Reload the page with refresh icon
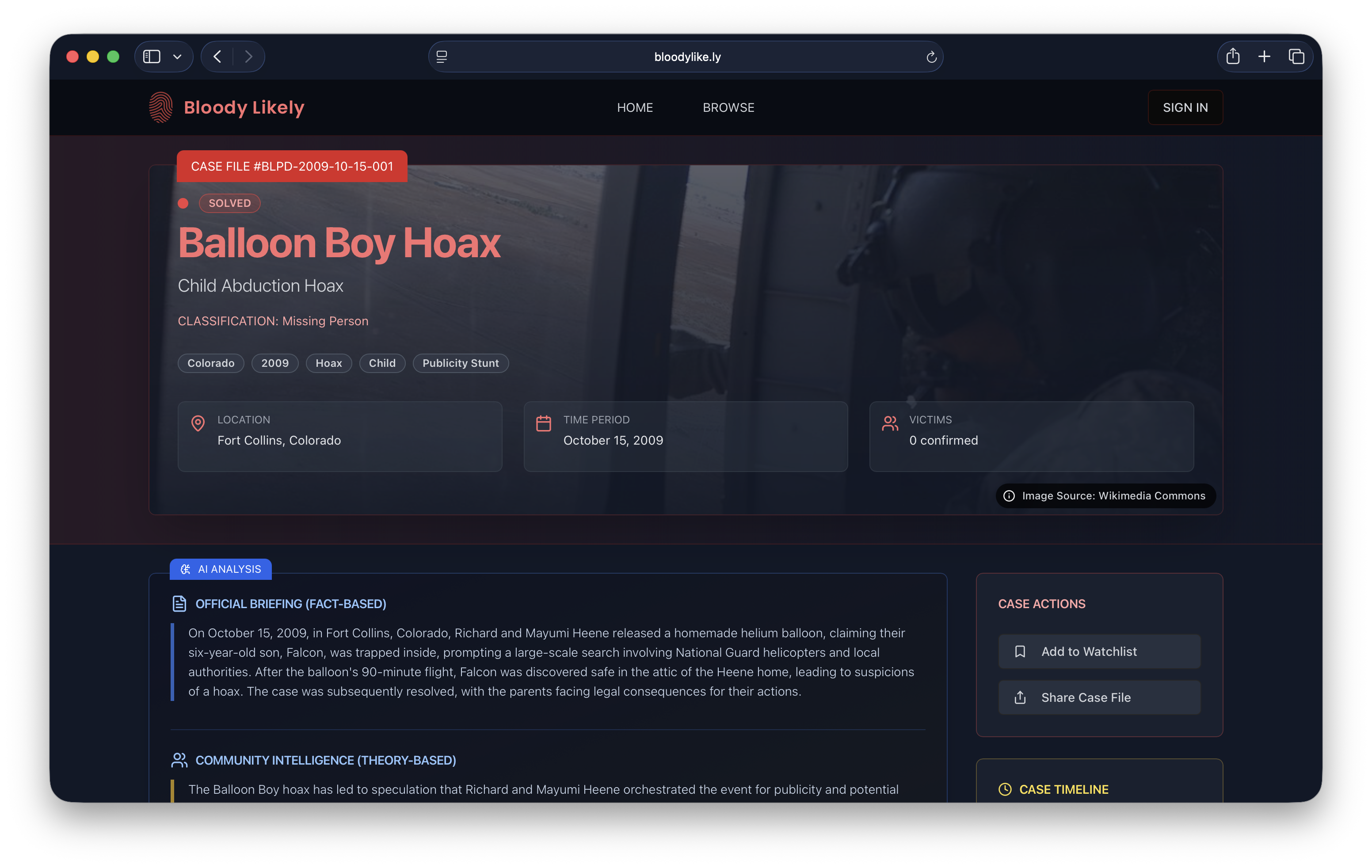 (931, 57)
